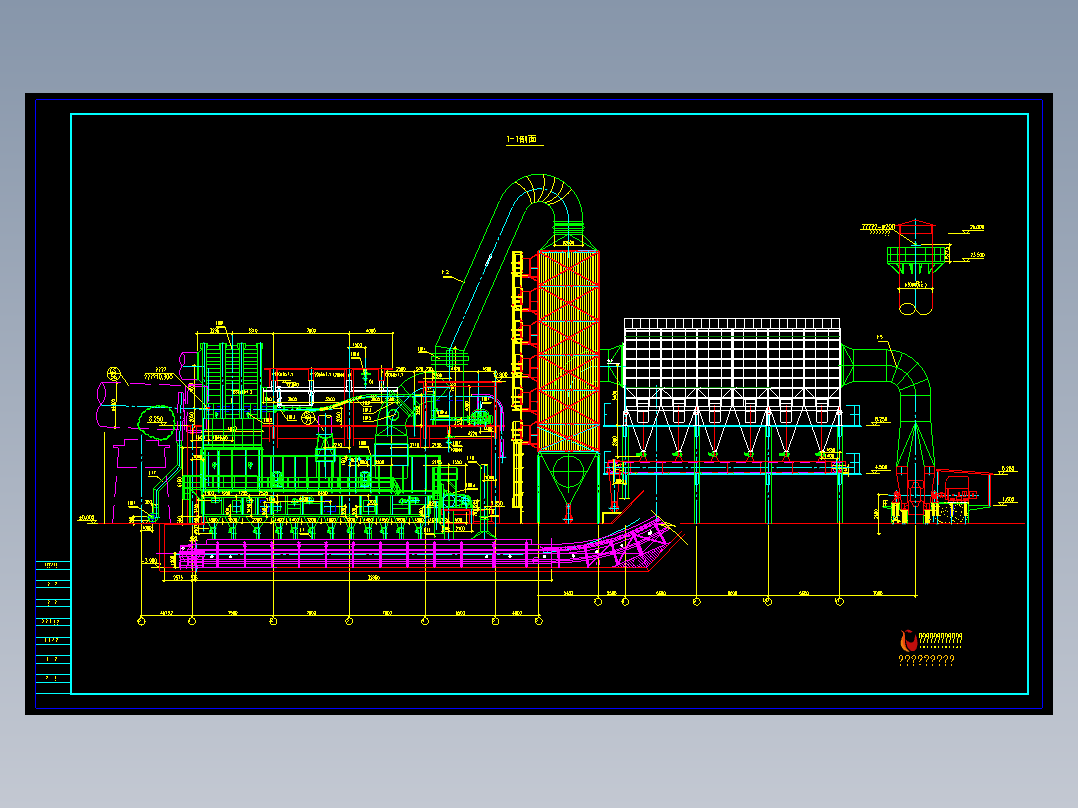Image resolution: width=1078 pixels, height=808 pixels.
Task: Click the '-3.000' pit elevation label
Action: (x=149, y=561)
